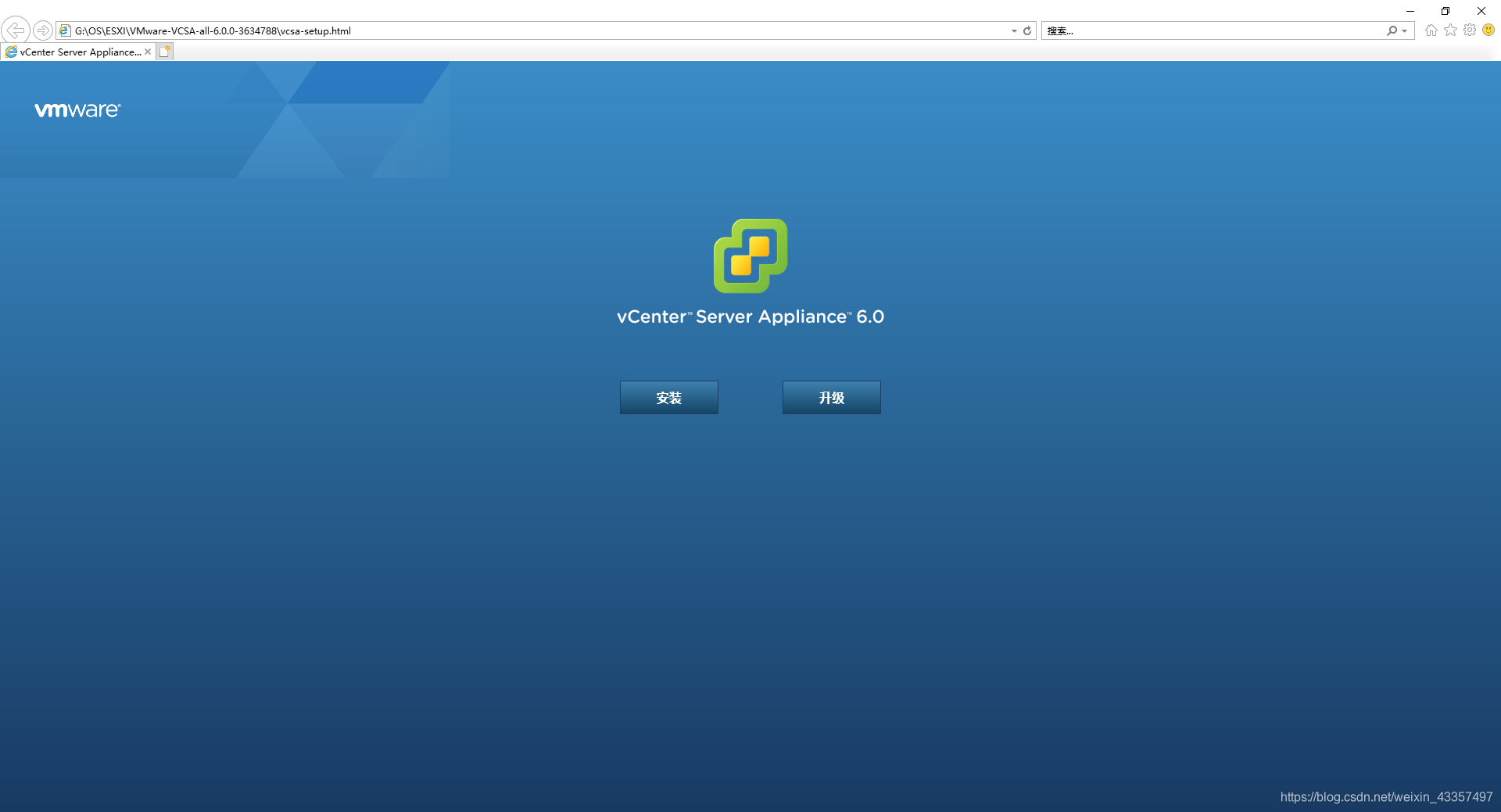The image size is (1501, 812).
Task: Close the browser window
Action: pyautogui.click(x=1481, y=11)
